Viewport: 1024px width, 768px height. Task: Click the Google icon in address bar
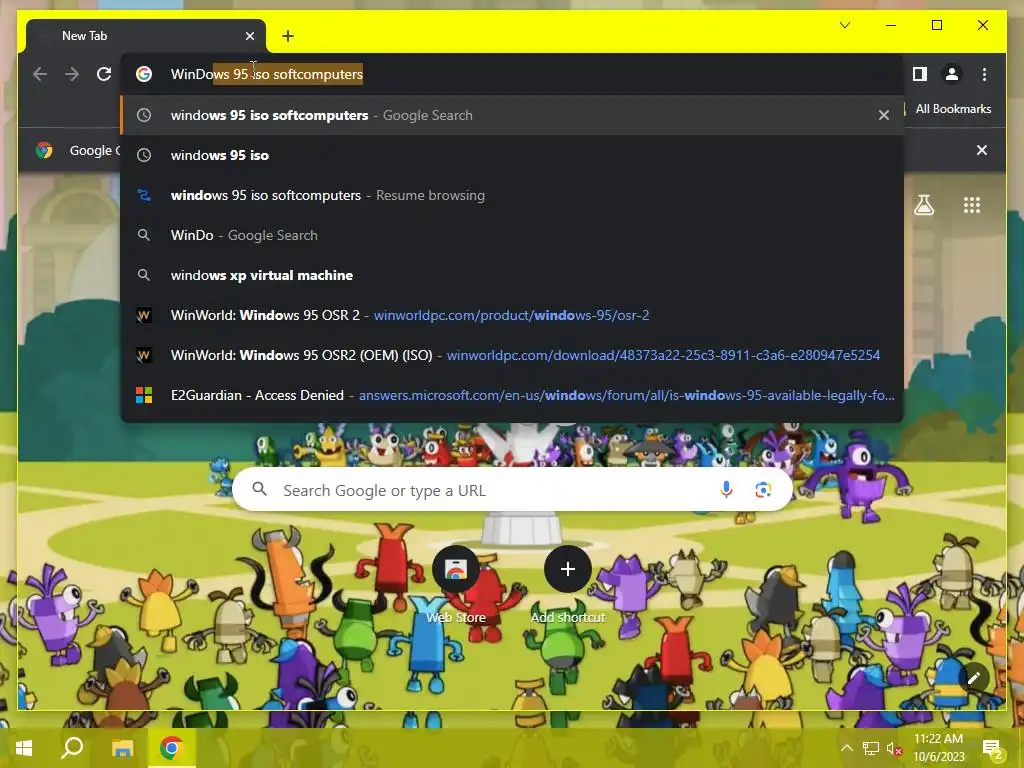coord(144,74)
